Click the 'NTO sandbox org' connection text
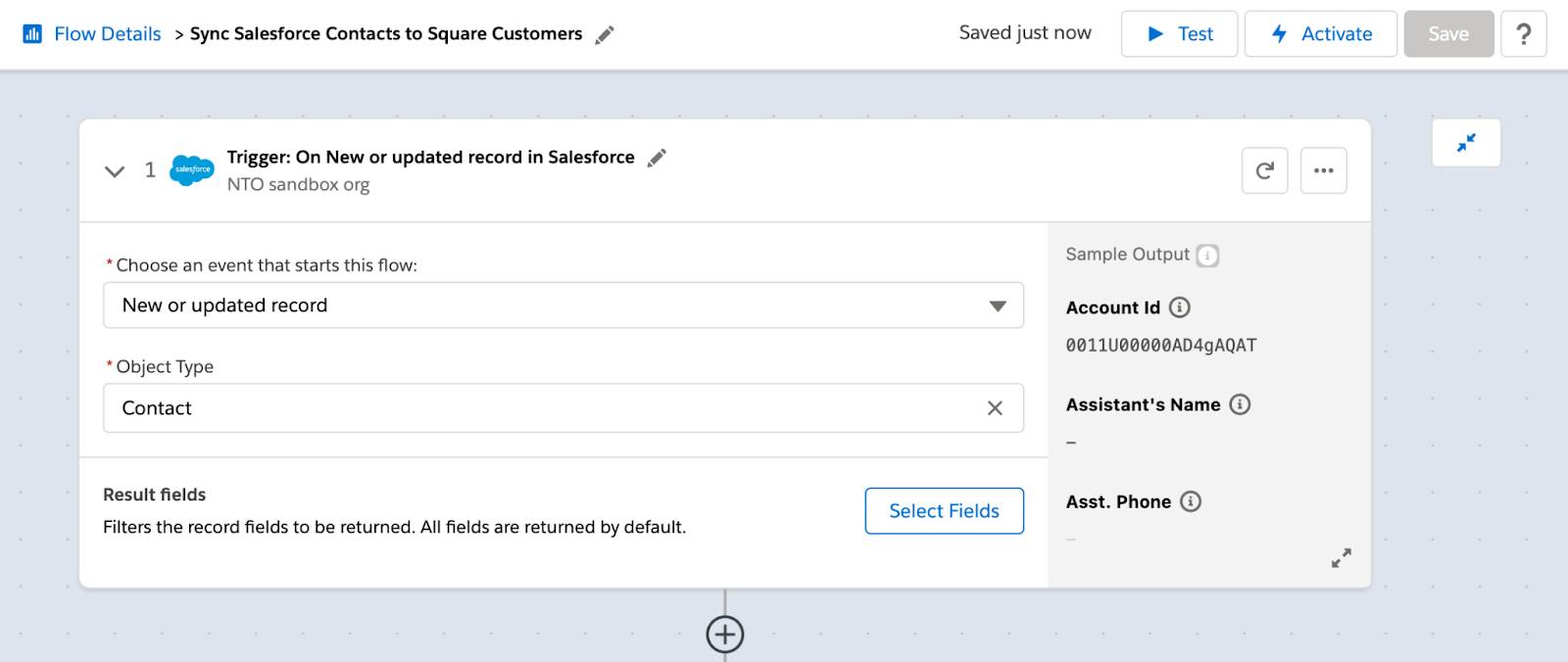 298,184
